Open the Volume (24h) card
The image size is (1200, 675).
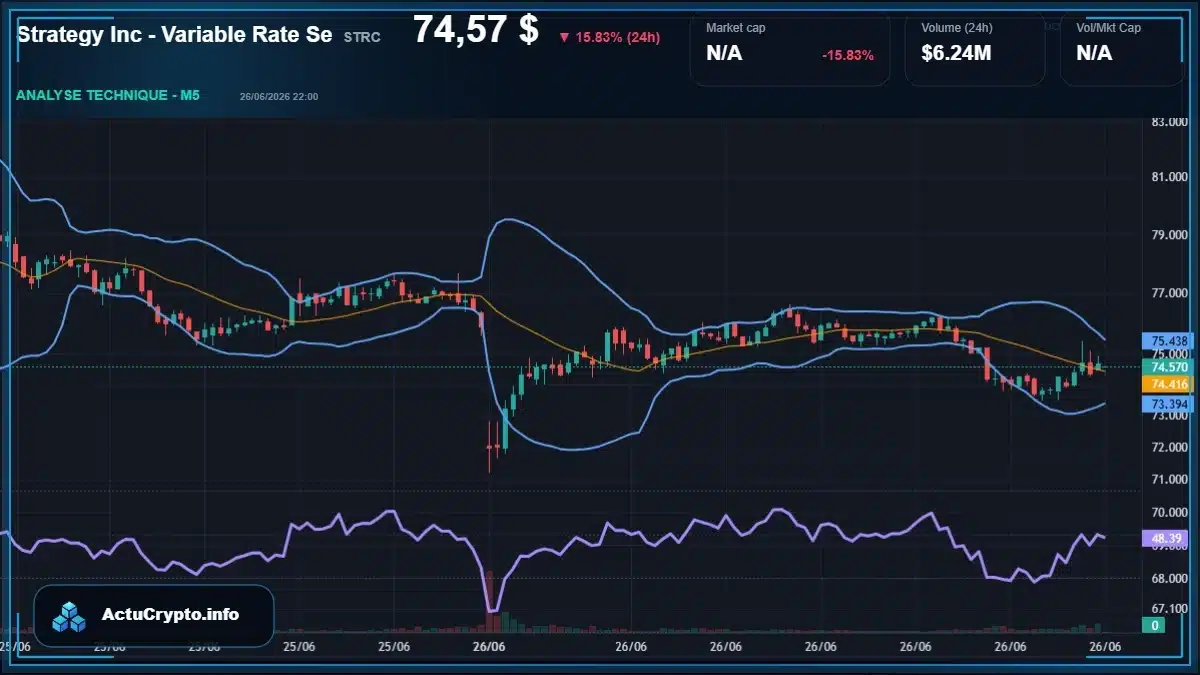975,49
